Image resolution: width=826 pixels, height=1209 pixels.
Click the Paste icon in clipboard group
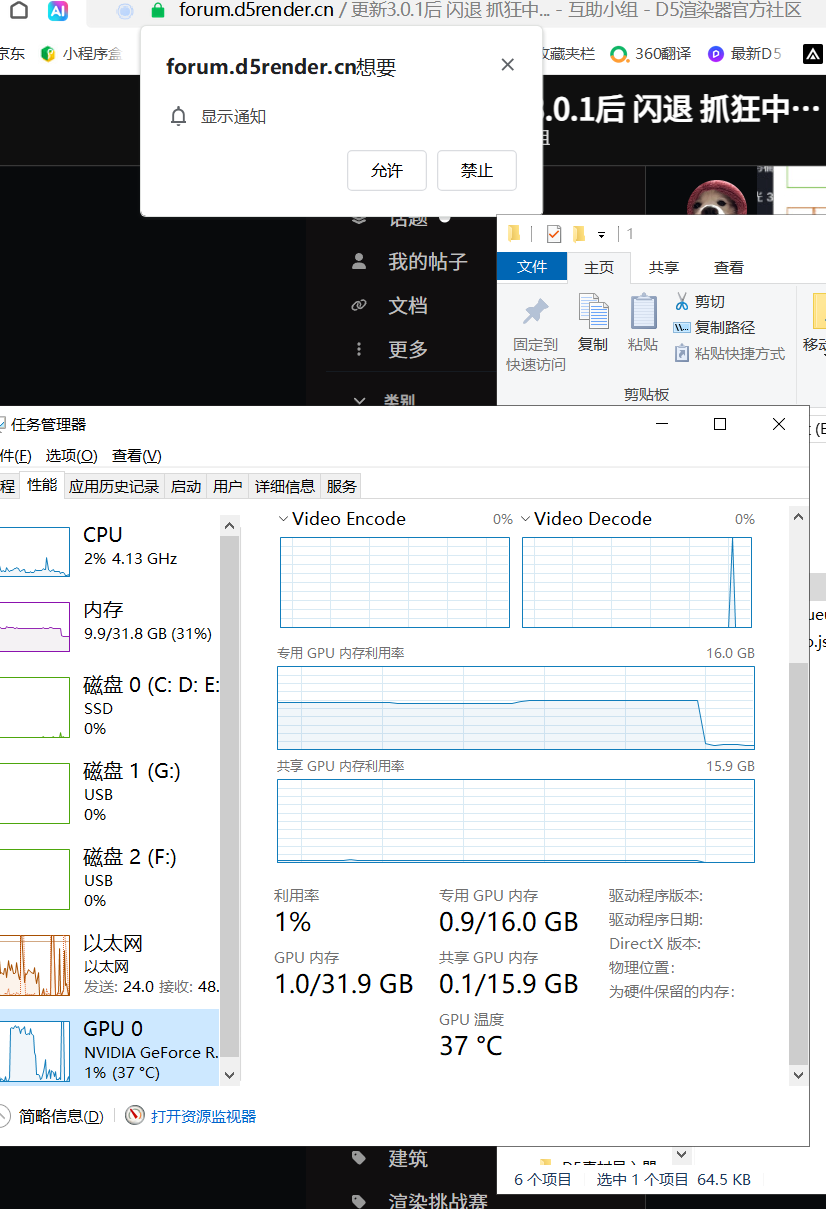coord(643,312)
